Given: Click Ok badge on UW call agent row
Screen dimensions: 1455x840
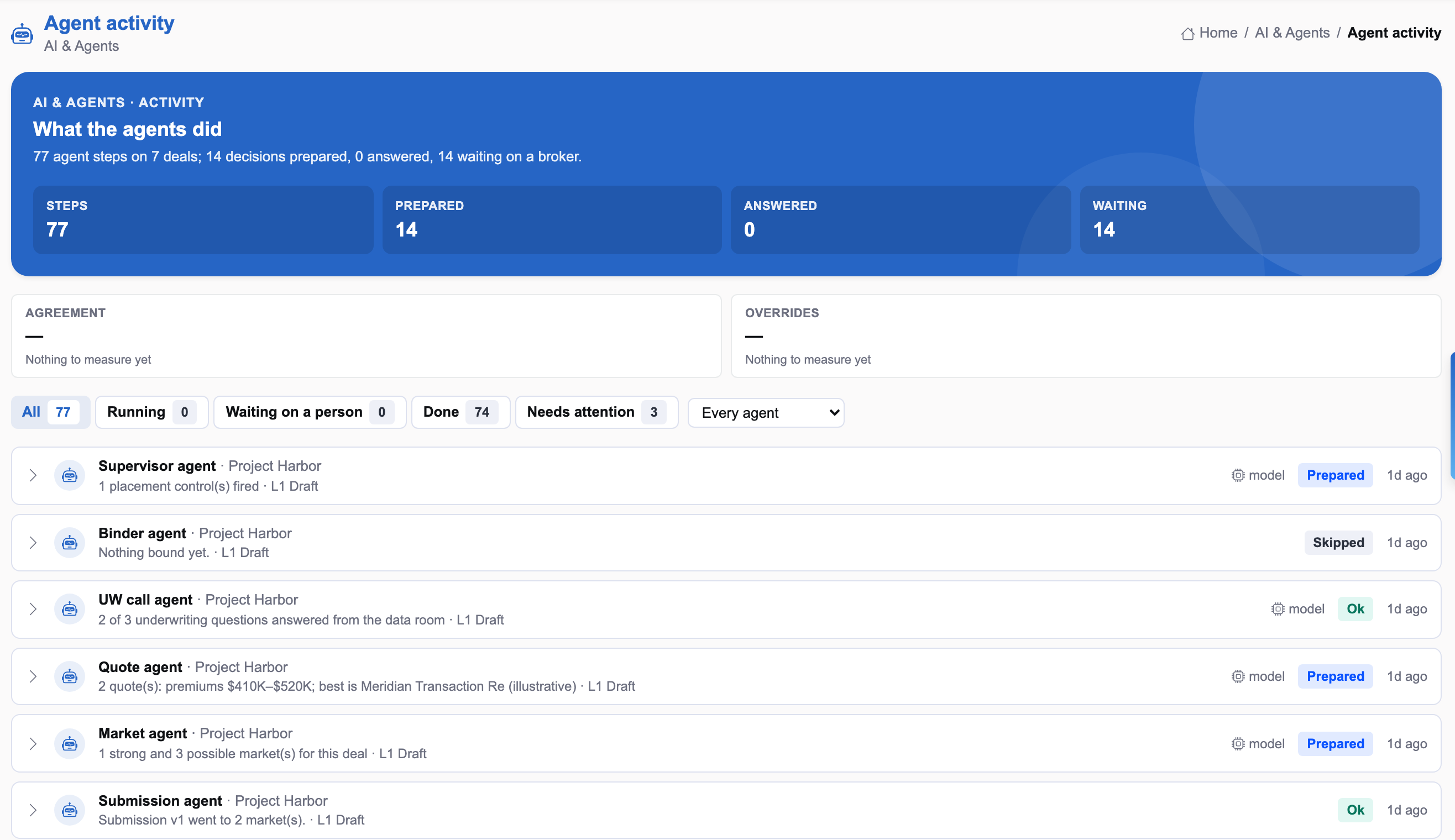Looking at the screenshot, I should click(1355, 608).
